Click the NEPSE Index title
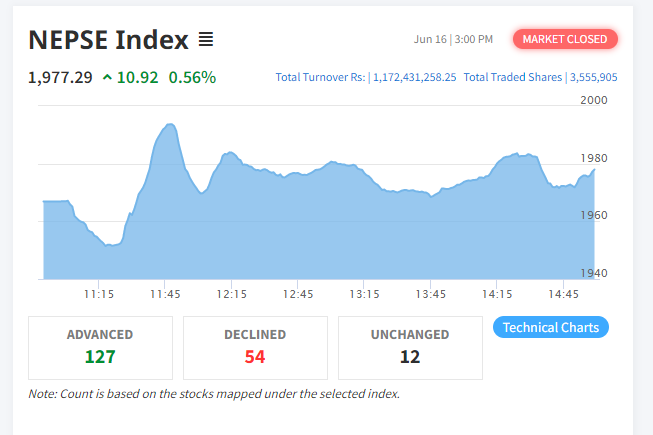 tap(108, 40)
